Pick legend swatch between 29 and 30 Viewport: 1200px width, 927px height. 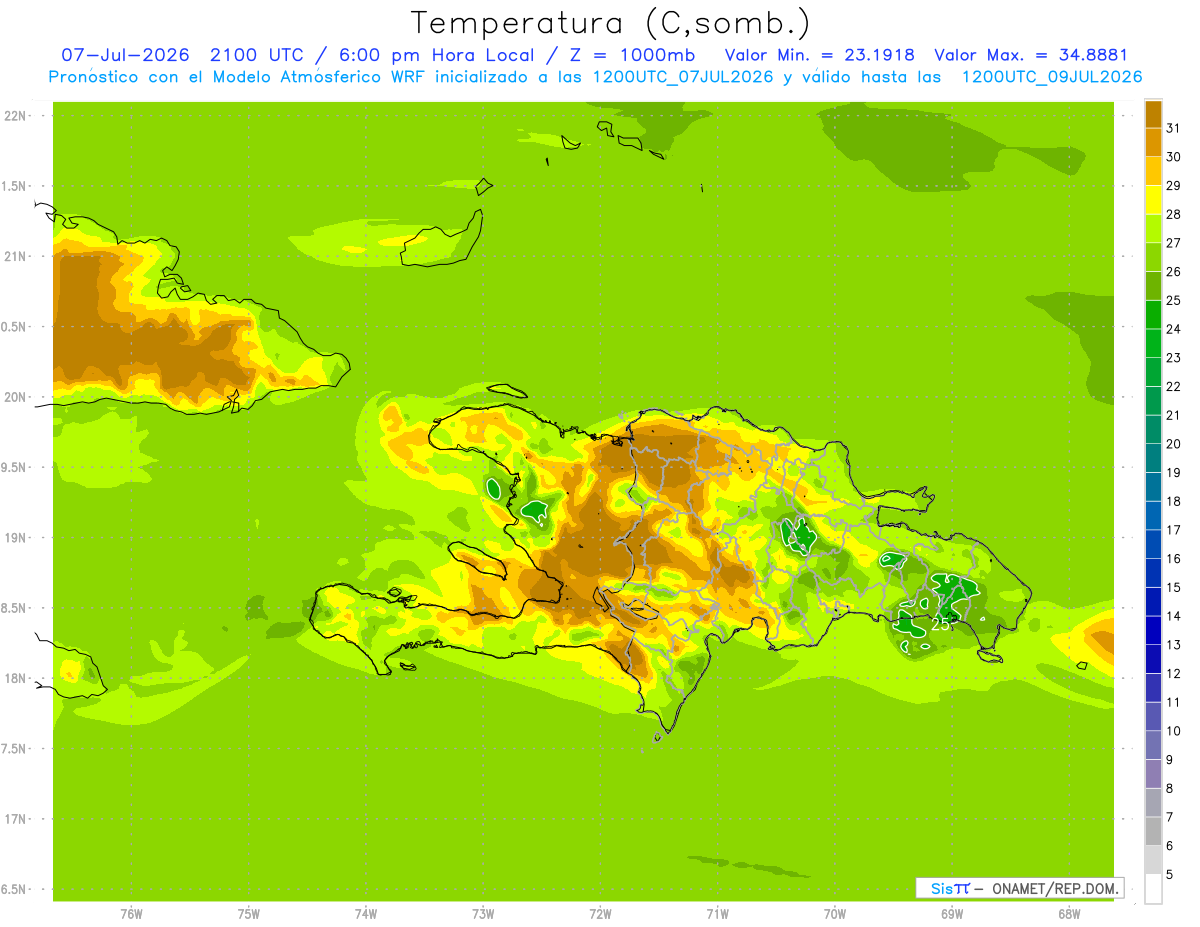[1153, 171]
